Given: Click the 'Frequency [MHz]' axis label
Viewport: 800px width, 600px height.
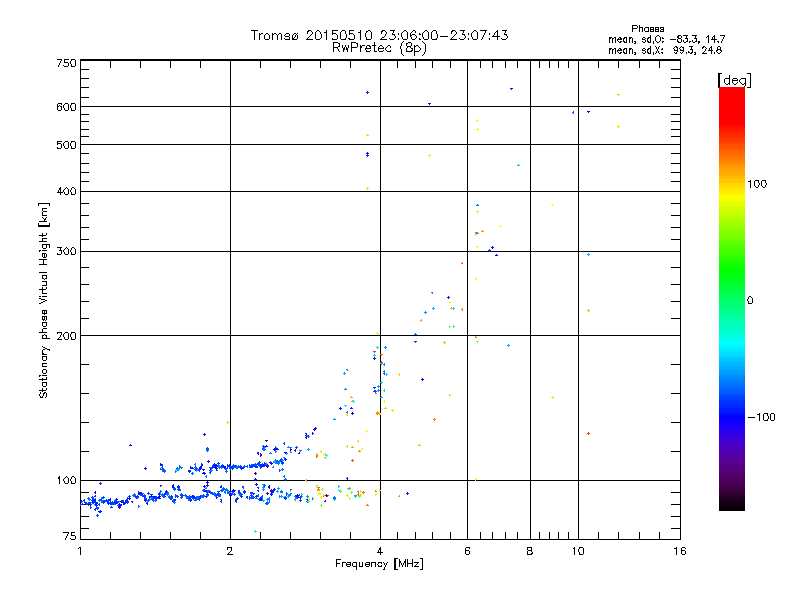Looking at the screenshot, I should pos(379,564).
